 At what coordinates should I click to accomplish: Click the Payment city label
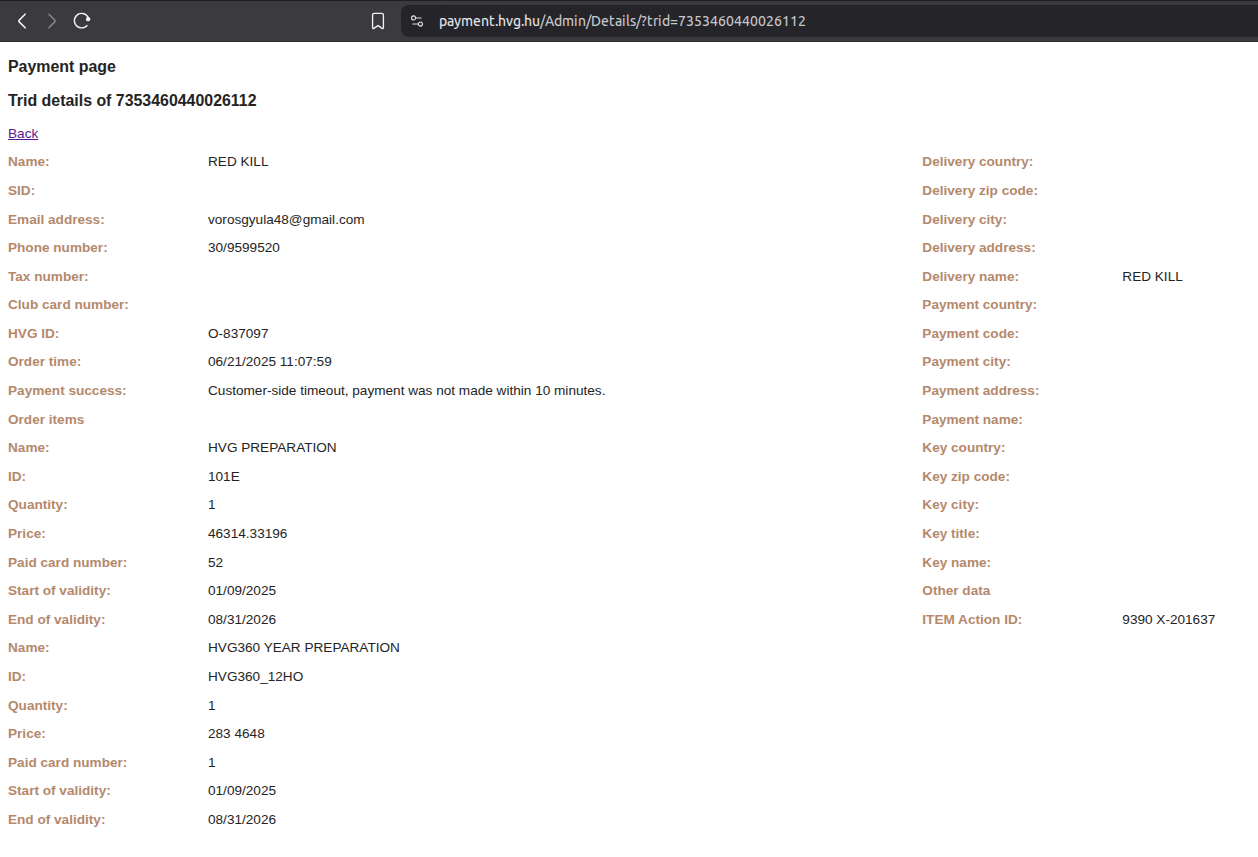point(967,362)
